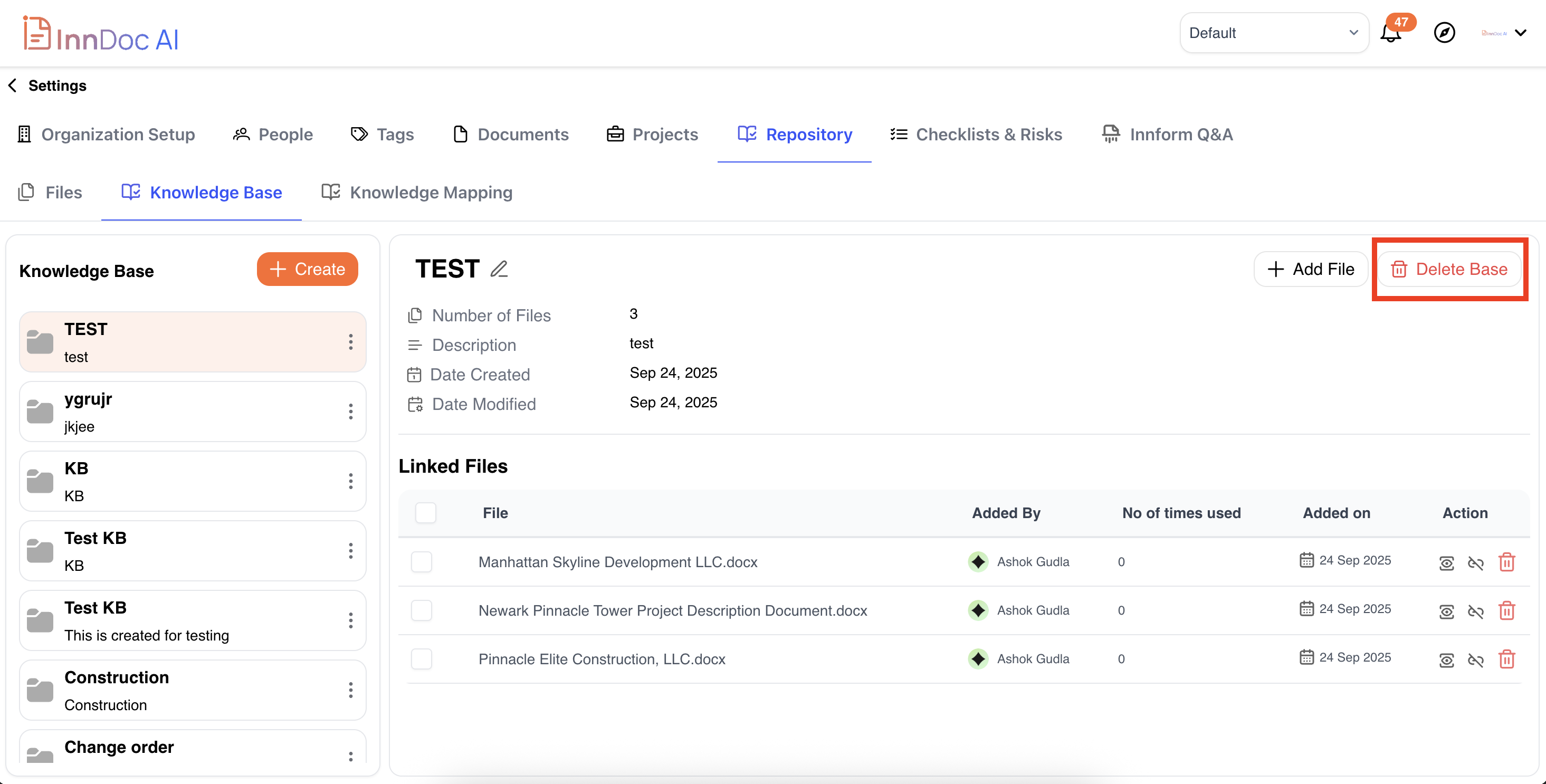Toggle the select-all files checkbox

(425, 513)
